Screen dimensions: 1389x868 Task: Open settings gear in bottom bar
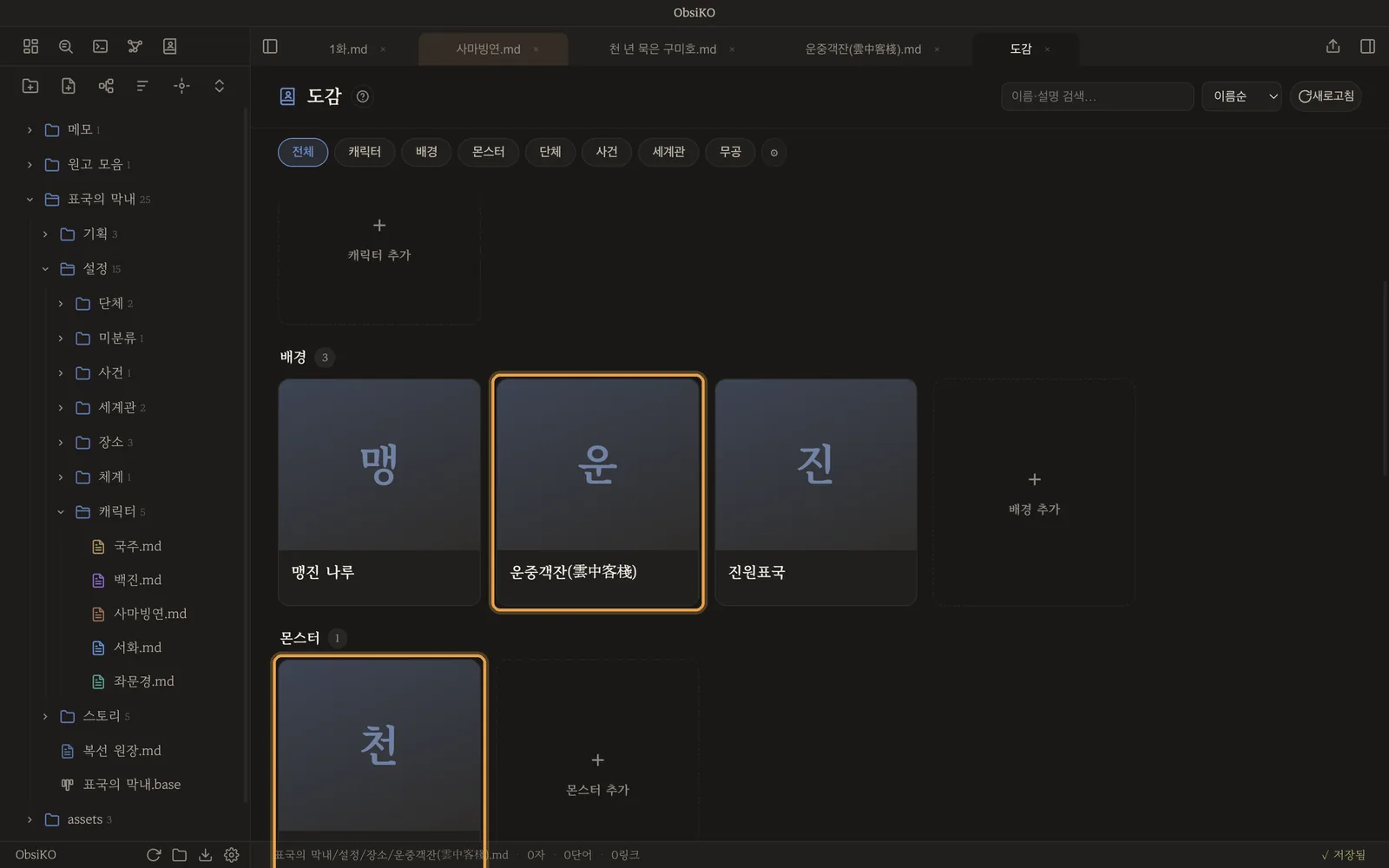(x=232, y=855)
